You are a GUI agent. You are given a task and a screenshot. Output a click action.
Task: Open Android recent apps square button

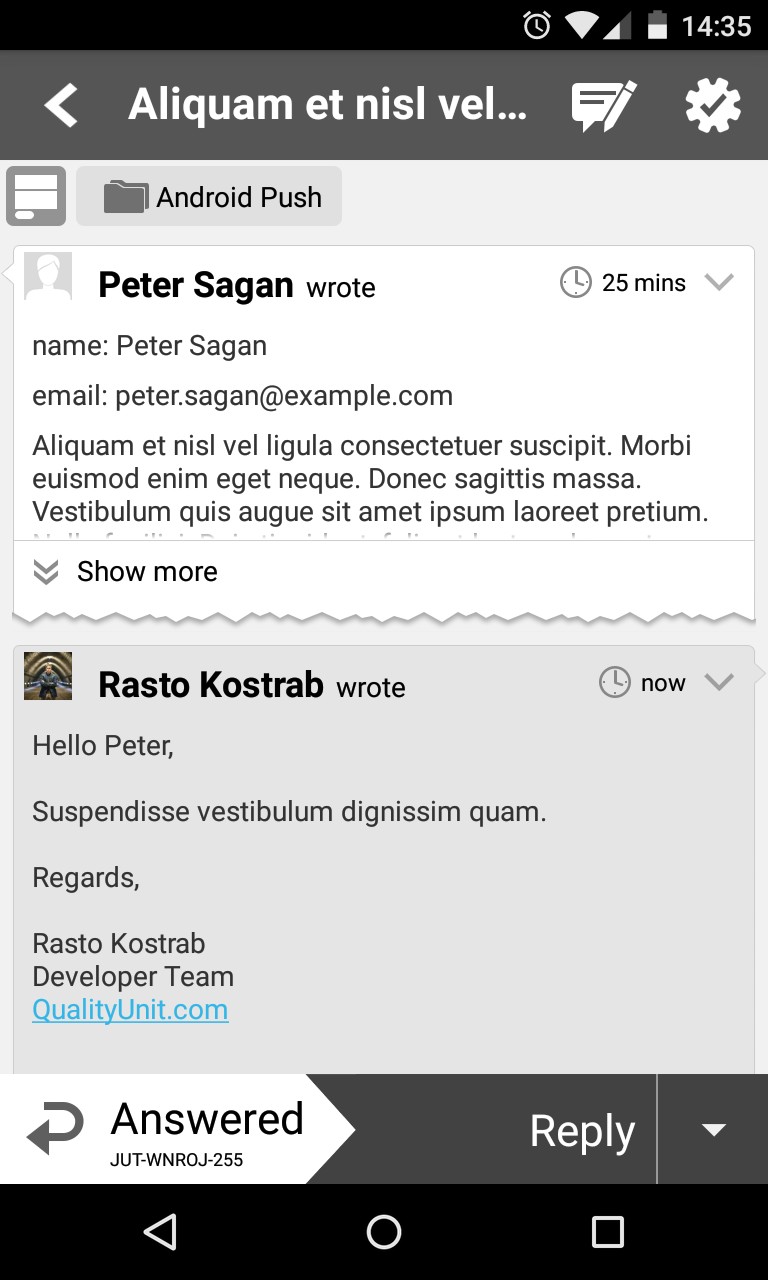pos(607,1232)
